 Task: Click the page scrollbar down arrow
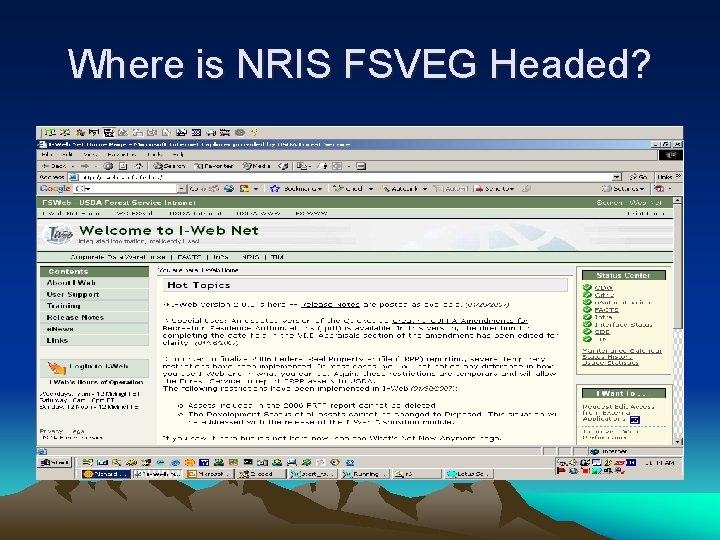coord(678,441)
